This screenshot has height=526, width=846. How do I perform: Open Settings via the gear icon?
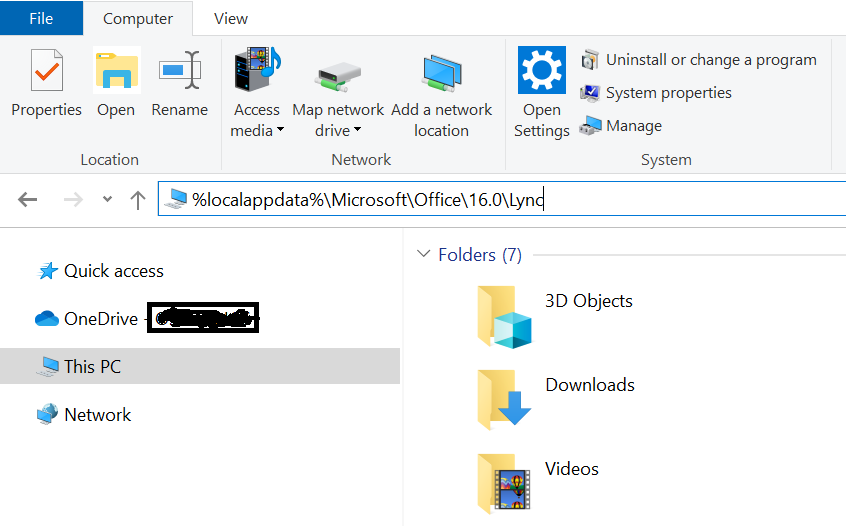pos(541,72)
